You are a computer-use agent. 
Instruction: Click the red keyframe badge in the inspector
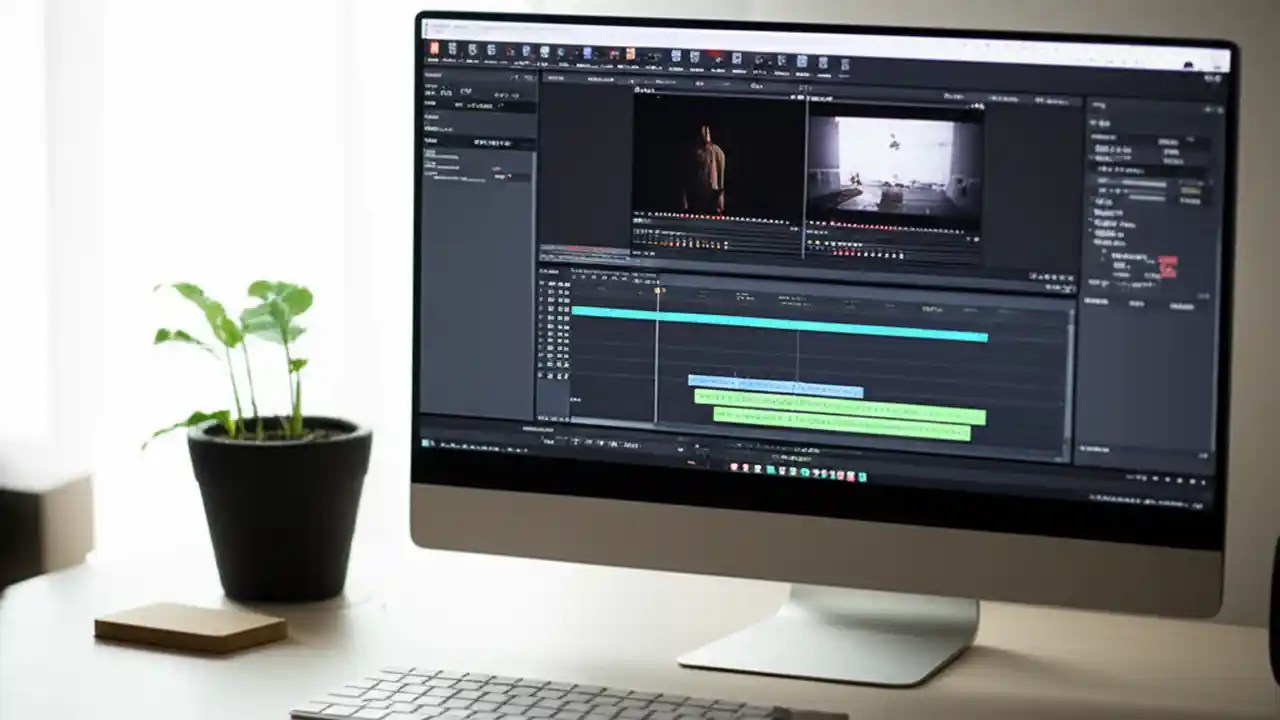(1168, 266)
